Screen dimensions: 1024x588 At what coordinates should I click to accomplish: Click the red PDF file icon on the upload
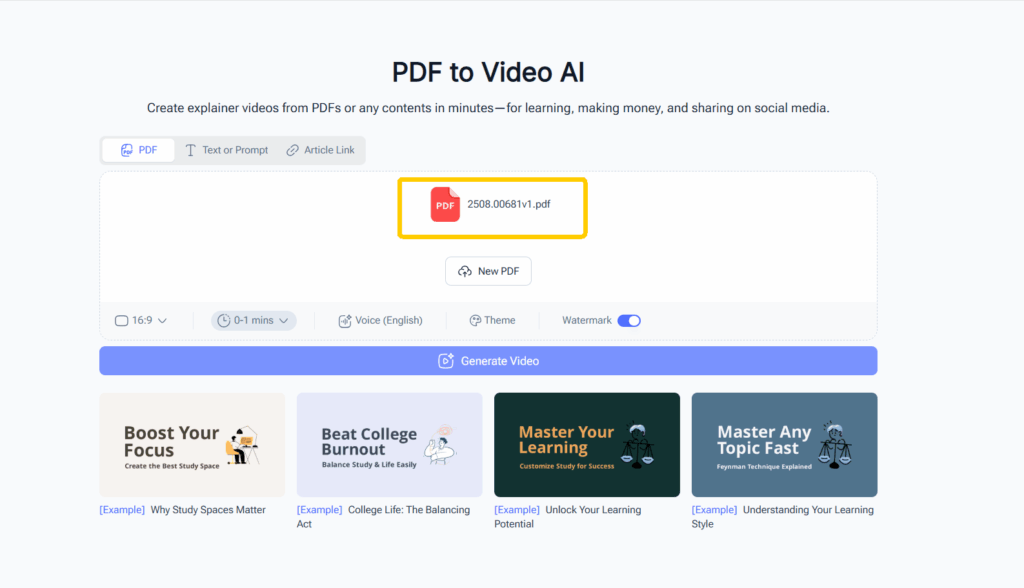coord(444,205)
